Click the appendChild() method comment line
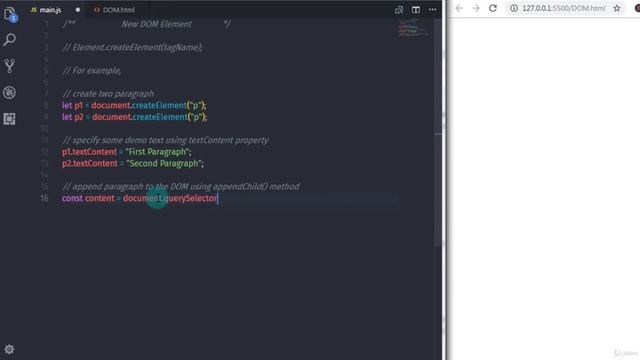This screenshot has width=640, height=360. tap(181, 187)
